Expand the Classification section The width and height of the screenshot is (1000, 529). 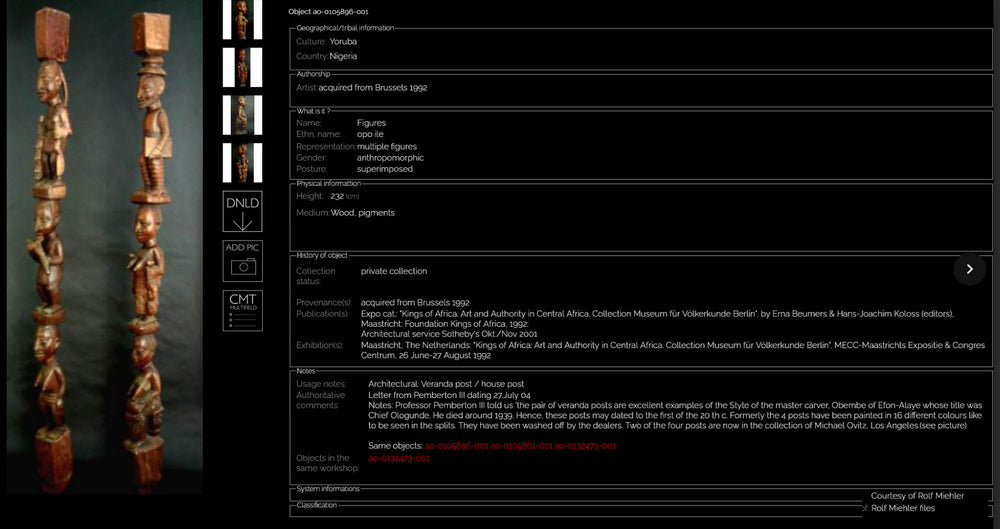coord(317,505)
